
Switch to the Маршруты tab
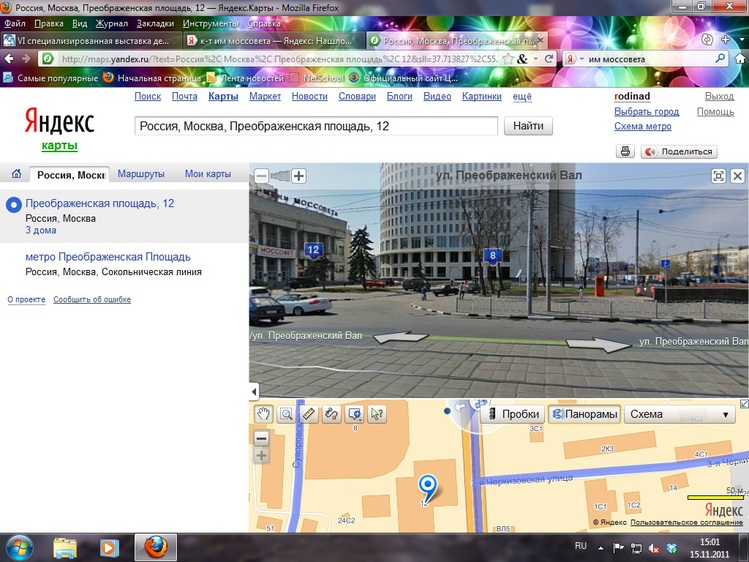click(x=141, y=174)
